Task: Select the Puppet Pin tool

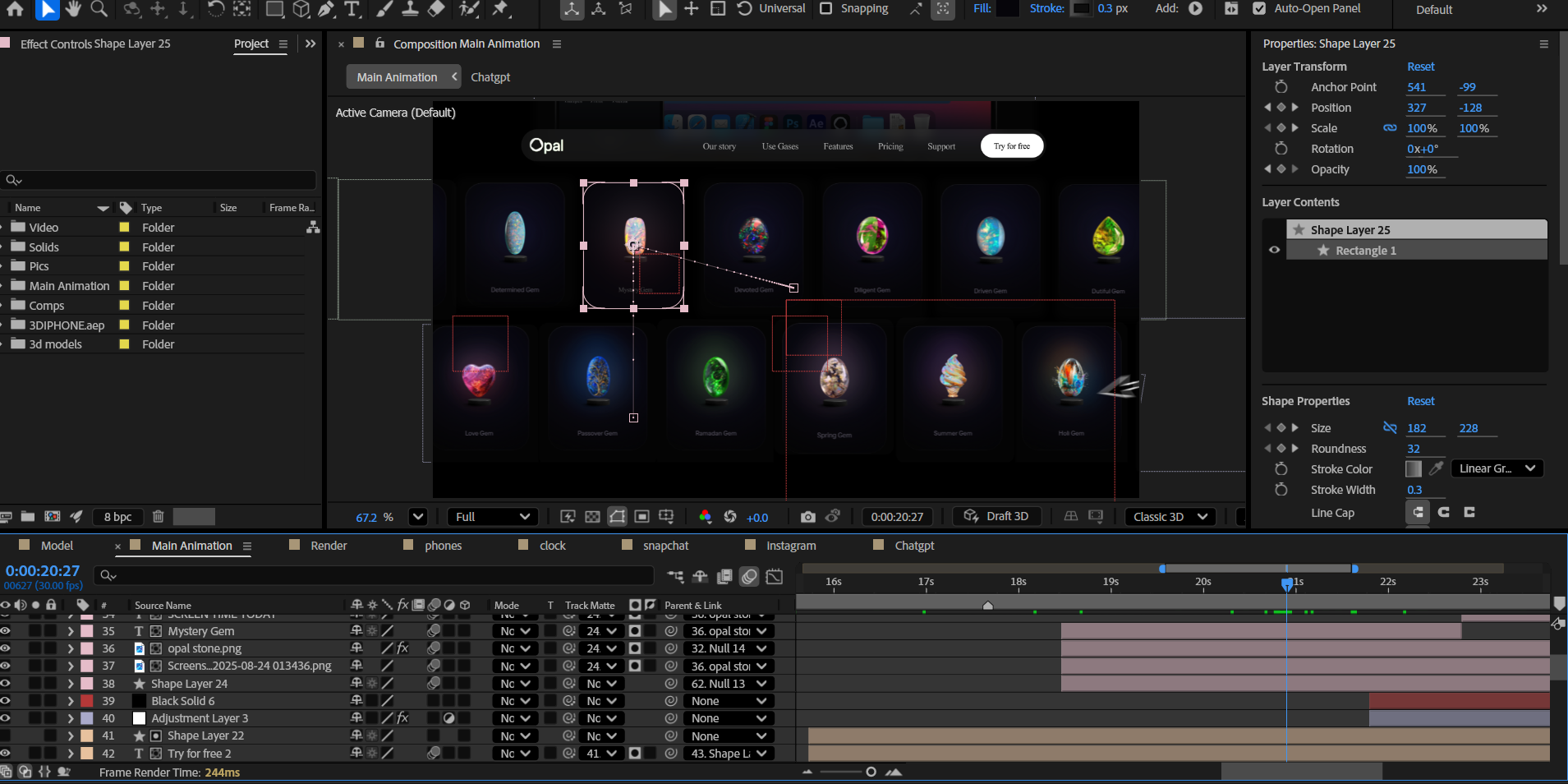Action: [x=500, y=9]
